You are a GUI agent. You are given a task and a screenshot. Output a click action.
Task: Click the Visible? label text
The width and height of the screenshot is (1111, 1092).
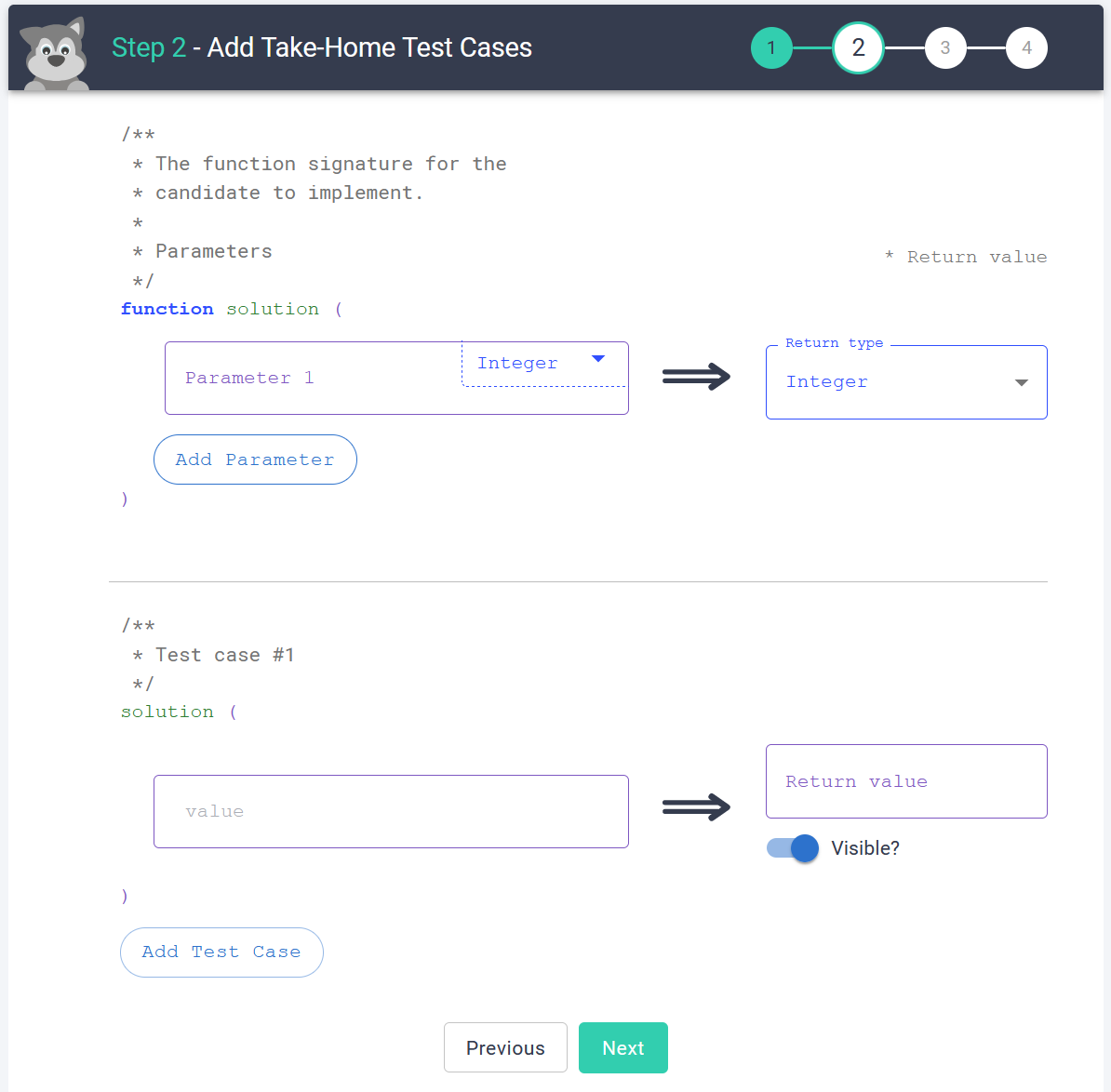tap(865, 848)
